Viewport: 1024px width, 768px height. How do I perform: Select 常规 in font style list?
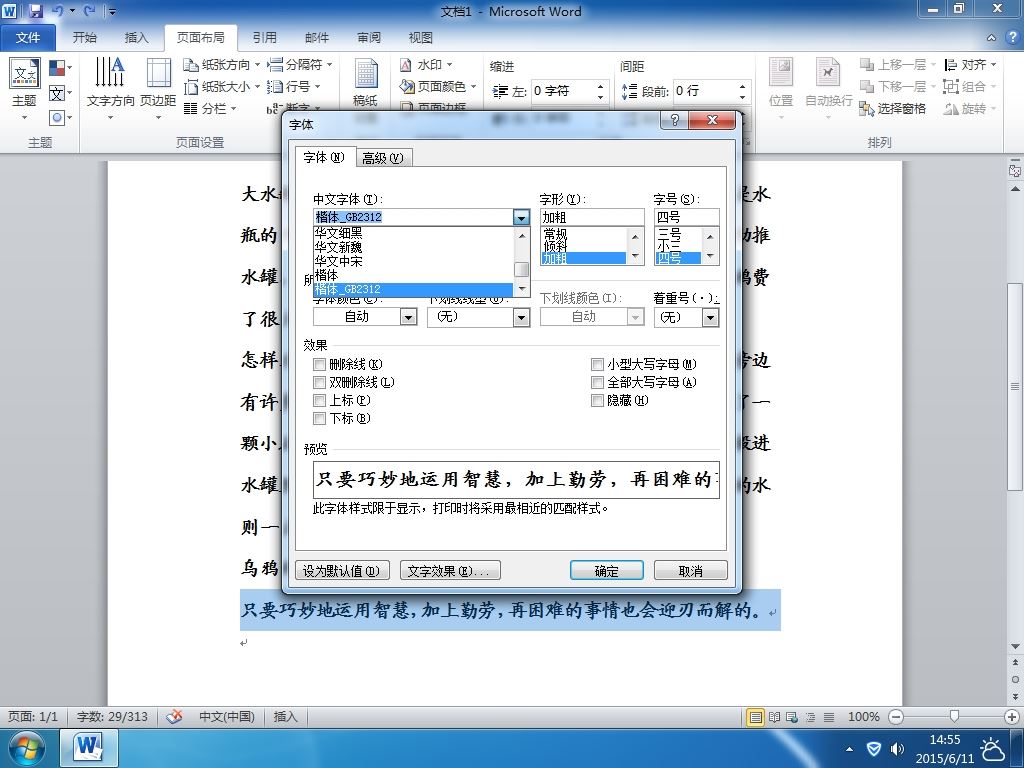[x=584, y=234]
